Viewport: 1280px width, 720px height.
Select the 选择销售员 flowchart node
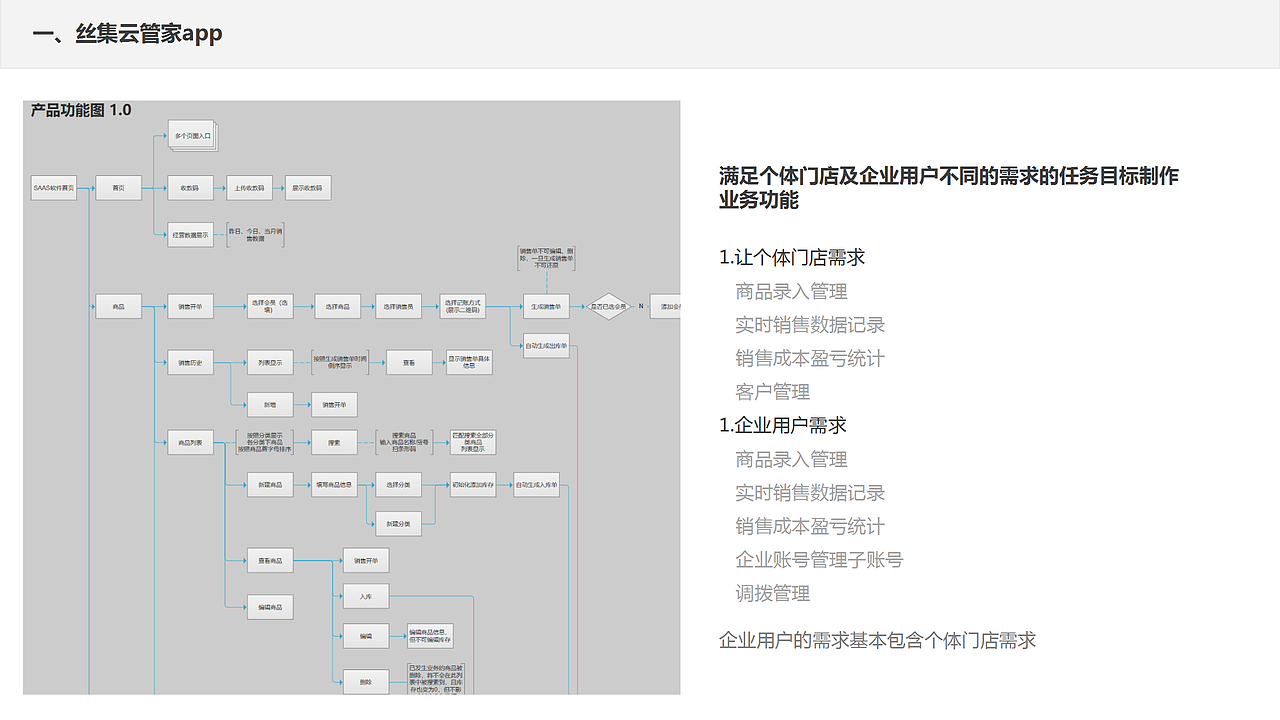tap(399, 307)
